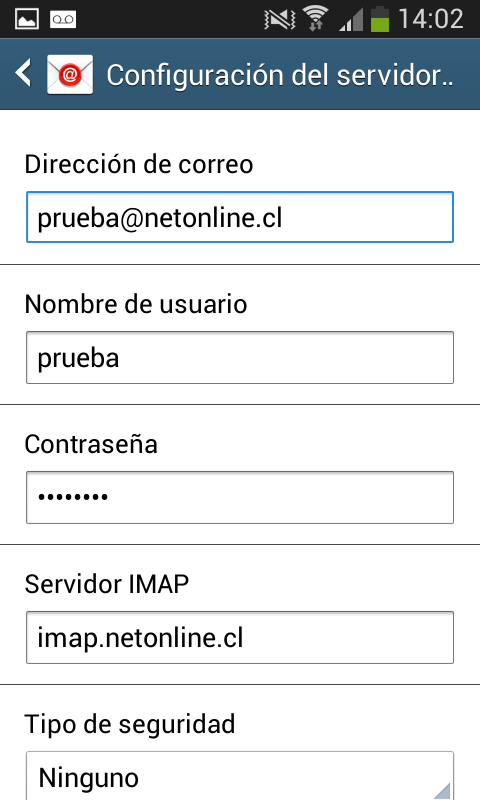This screenshot has height=800, width=480.
Task: Tap the signal strength icon
Action: click(x=351, y=20)
